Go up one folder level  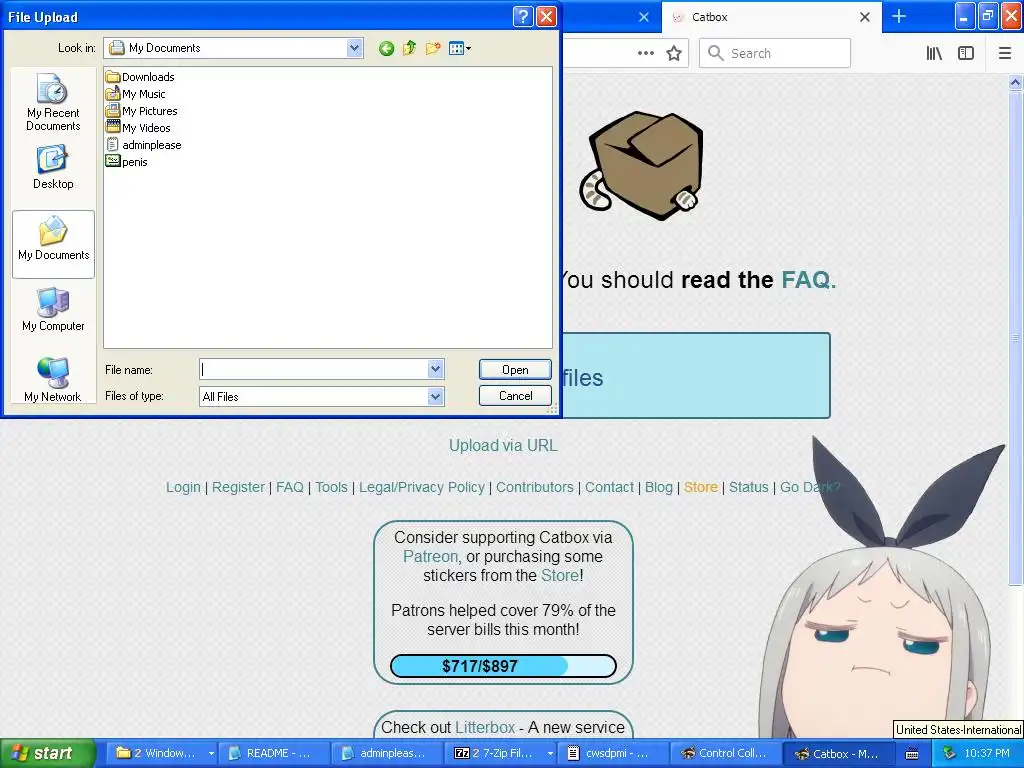pos(409,48)
